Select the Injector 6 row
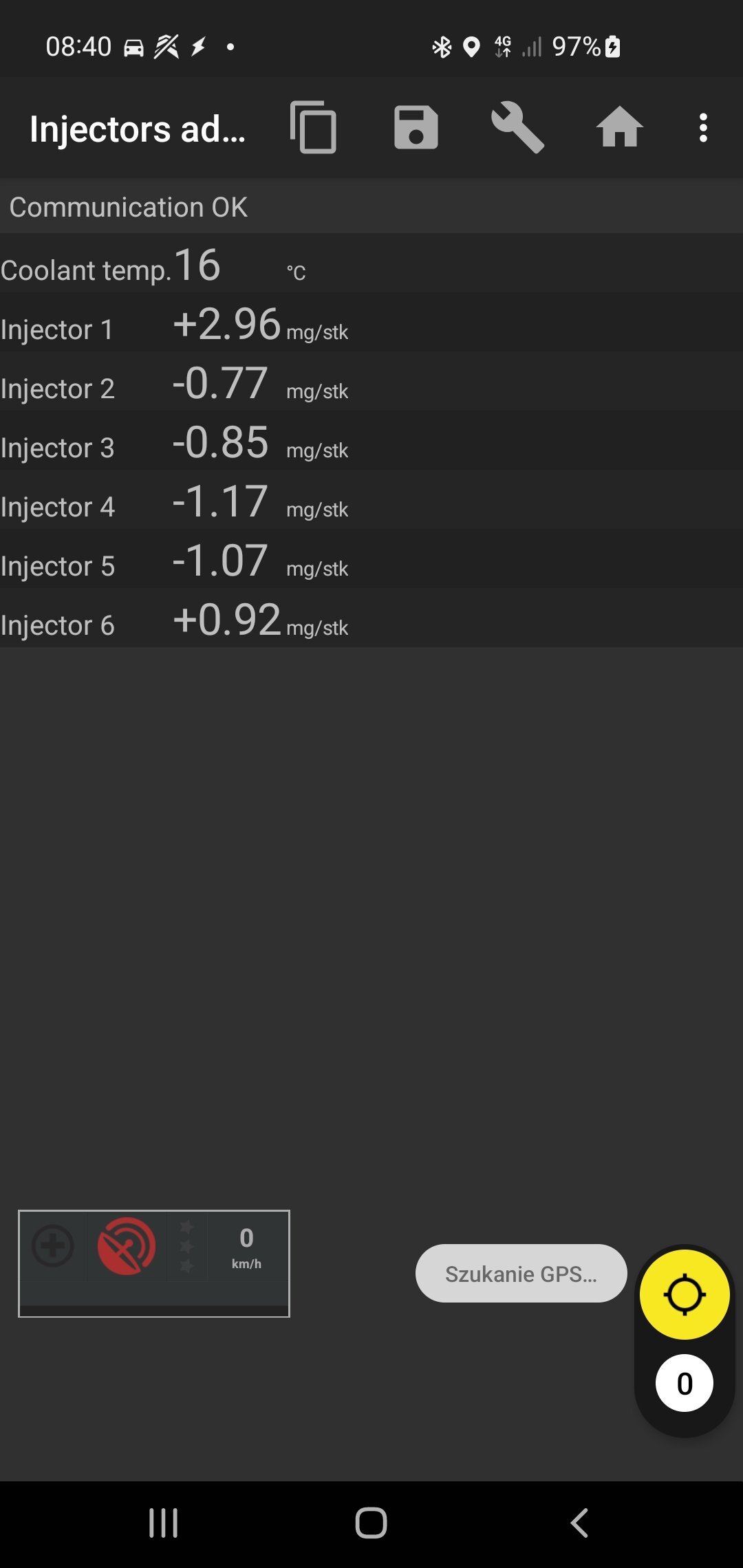 371,618
